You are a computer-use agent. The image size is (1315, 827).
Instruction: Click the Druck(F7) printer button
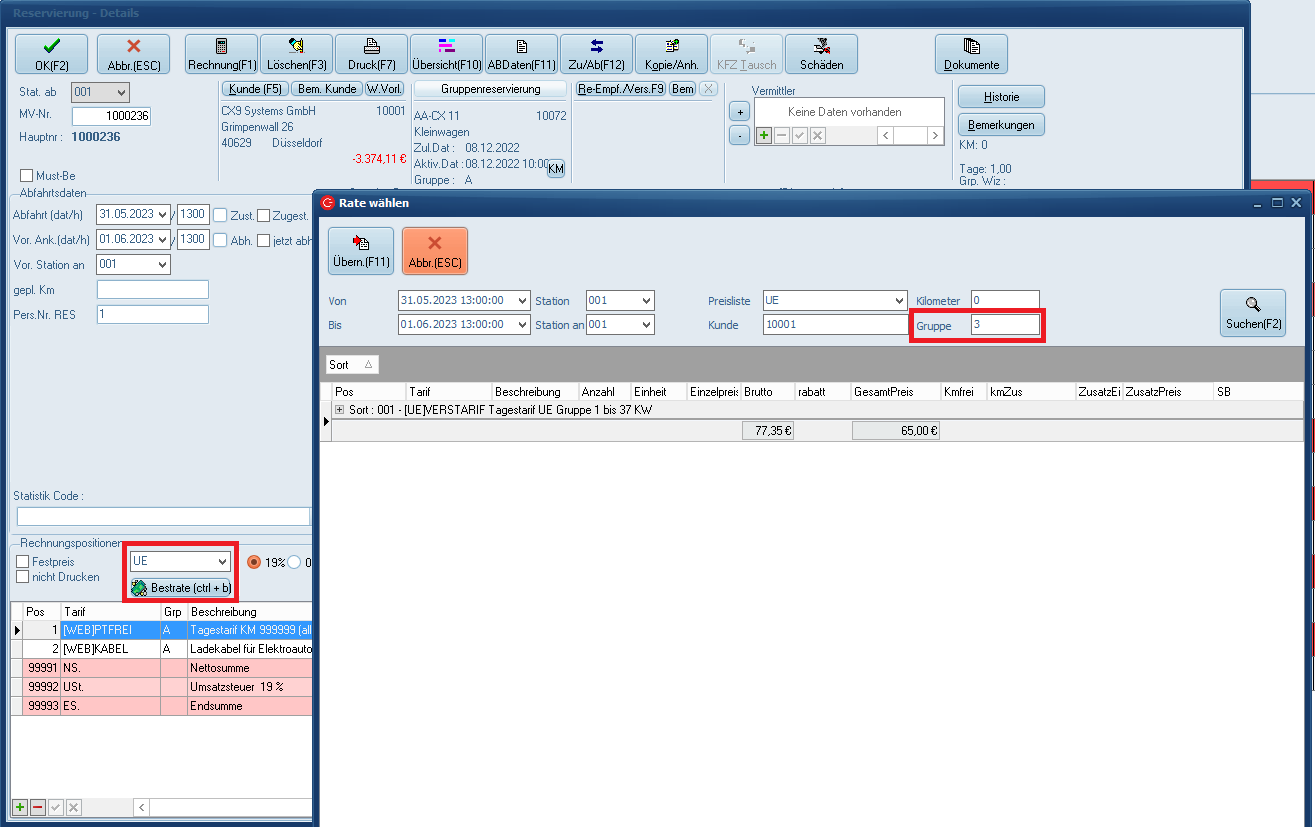[371, 54]
